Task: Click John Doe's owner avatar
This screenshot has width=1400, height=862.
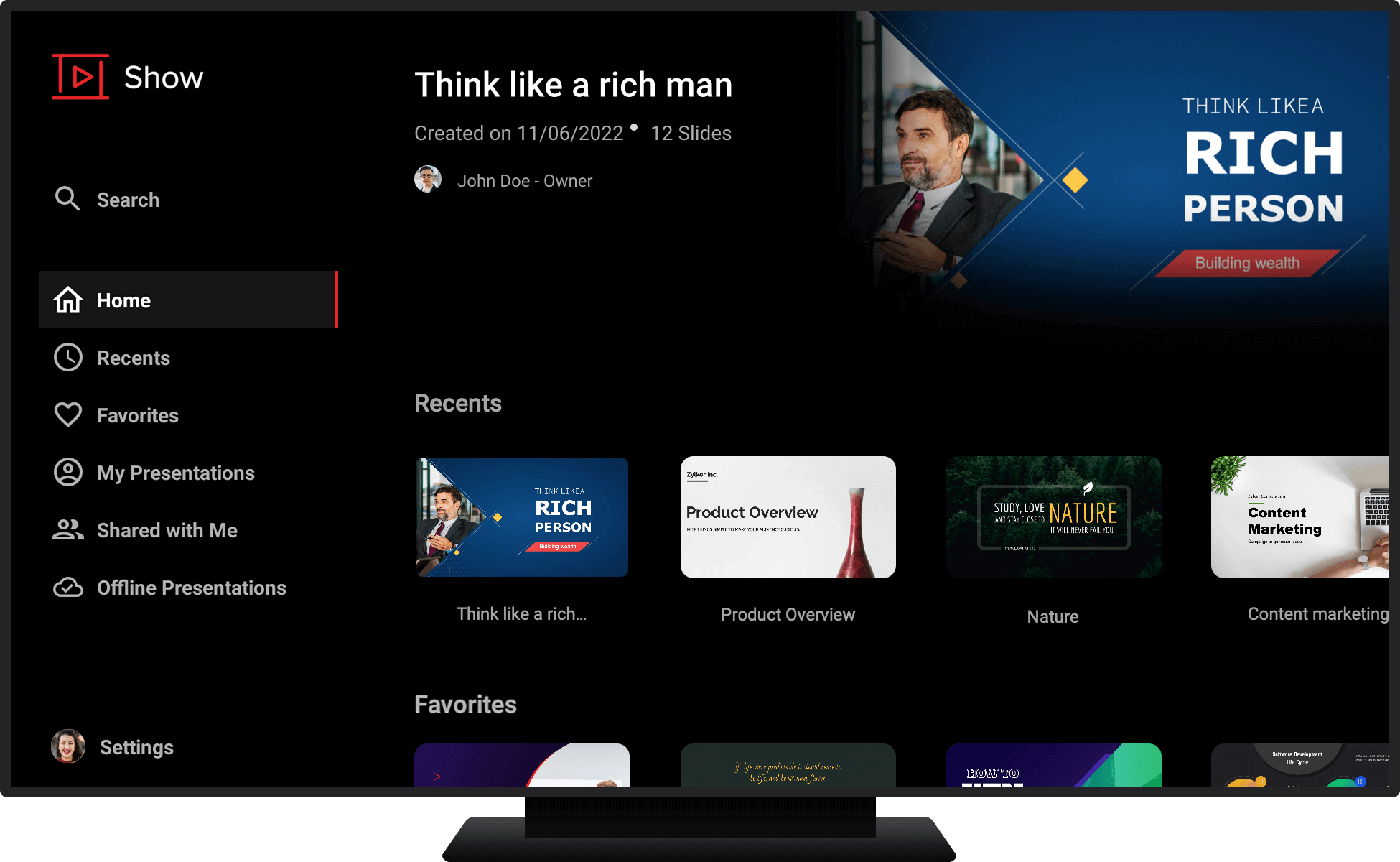Action: point(428,180)
